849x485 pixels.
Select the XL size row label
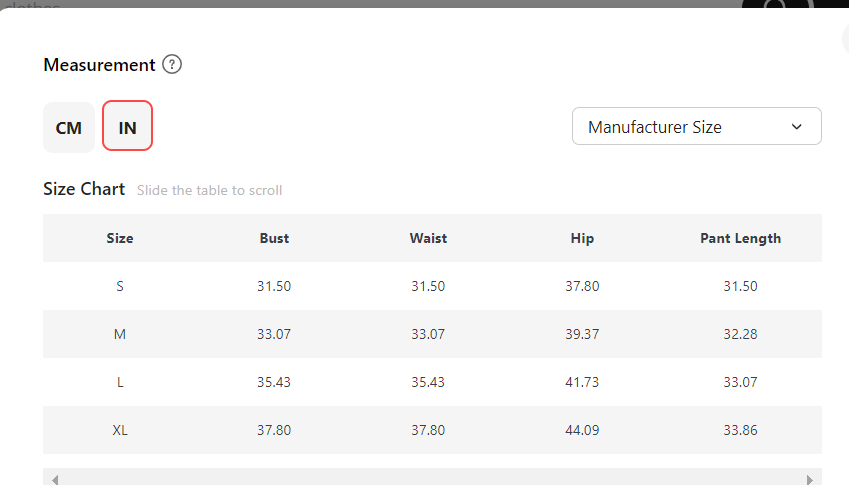coord(120,430)
